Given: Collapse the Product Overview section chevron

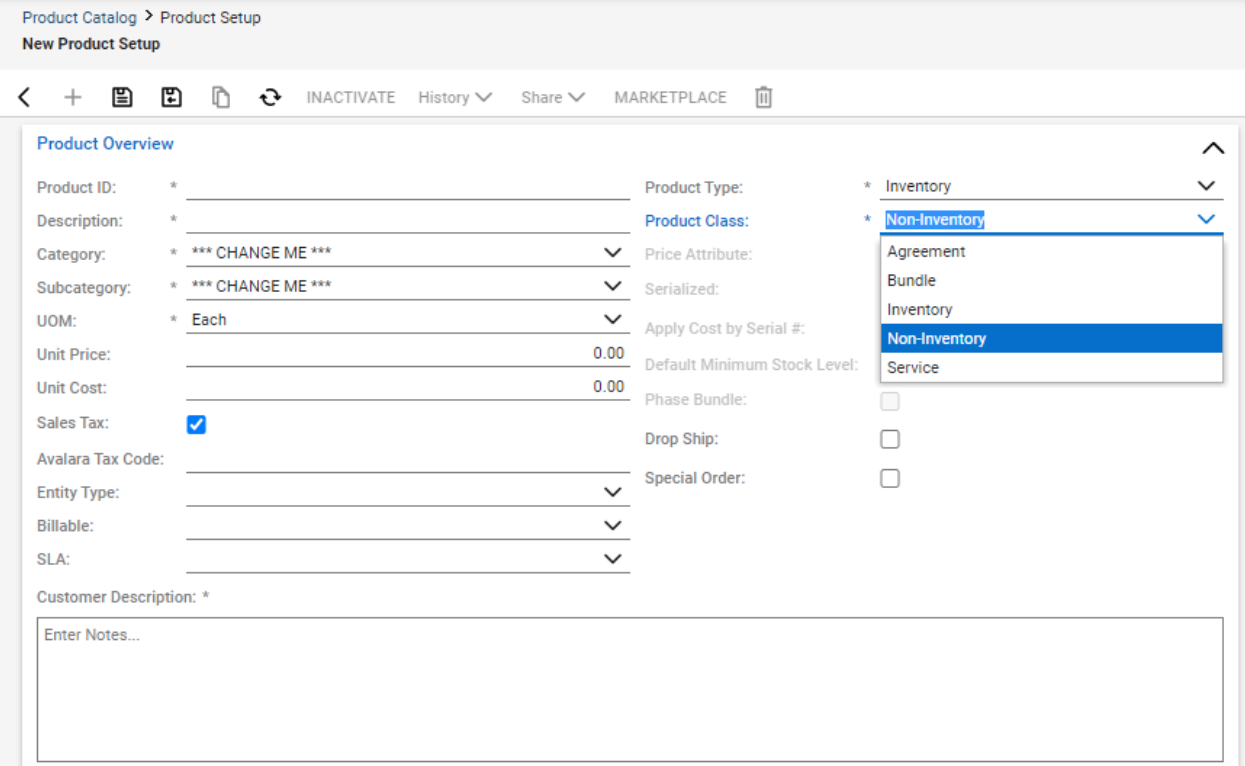Looking at the screenshot, I should [1212, 147].
